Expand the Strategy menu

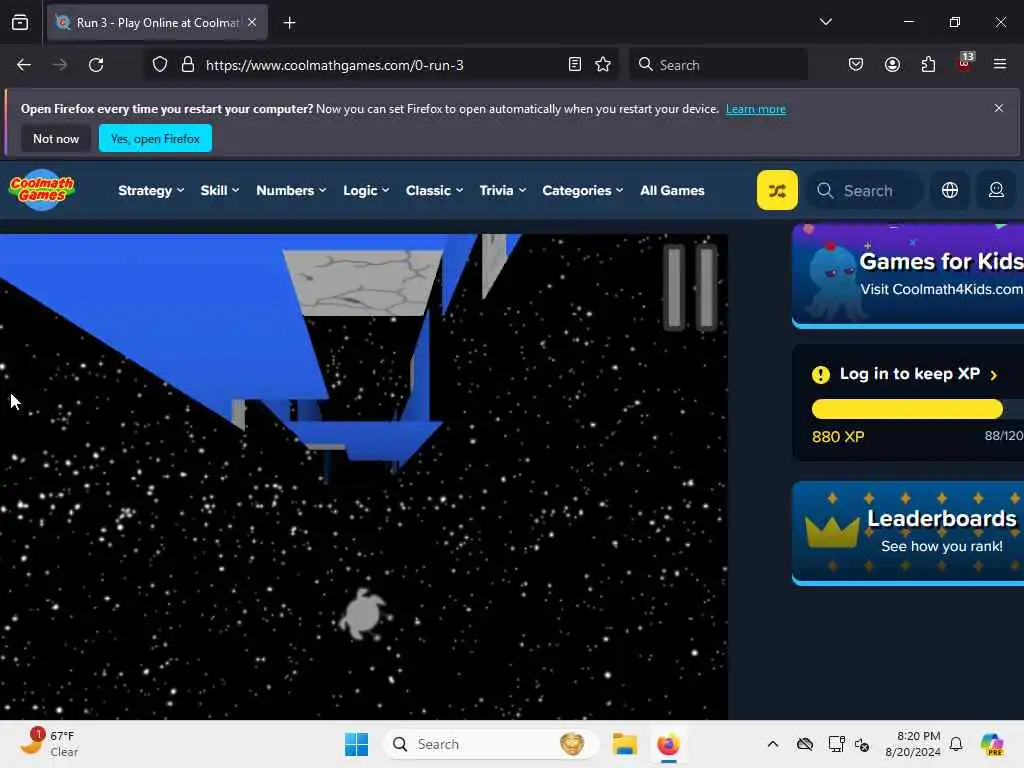coord(151,191)
